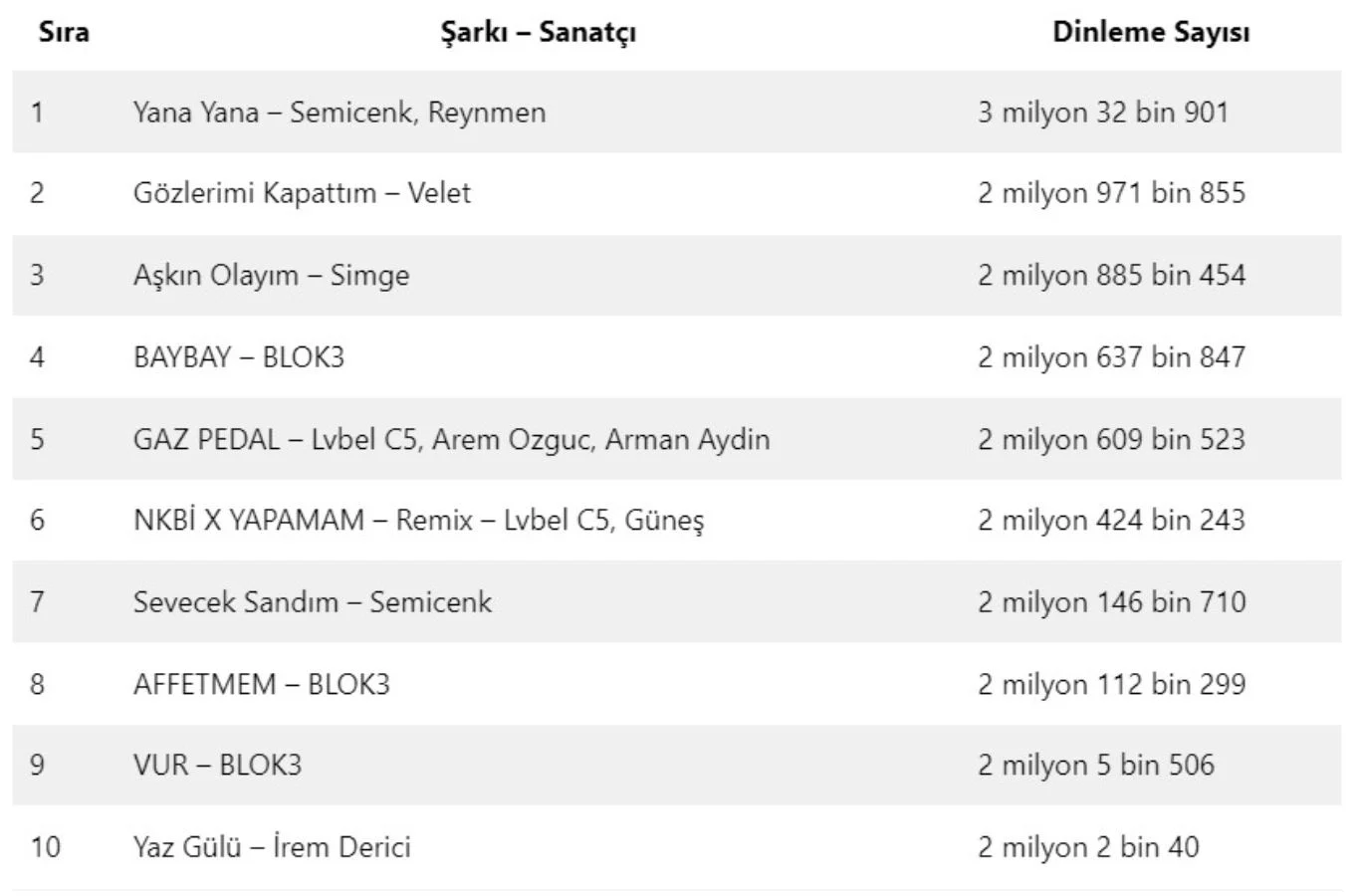The height and width of the screenshot is (896, 1358).
Task: Click the Dinleme Sayısı column header
Action: coord(1151,32)
